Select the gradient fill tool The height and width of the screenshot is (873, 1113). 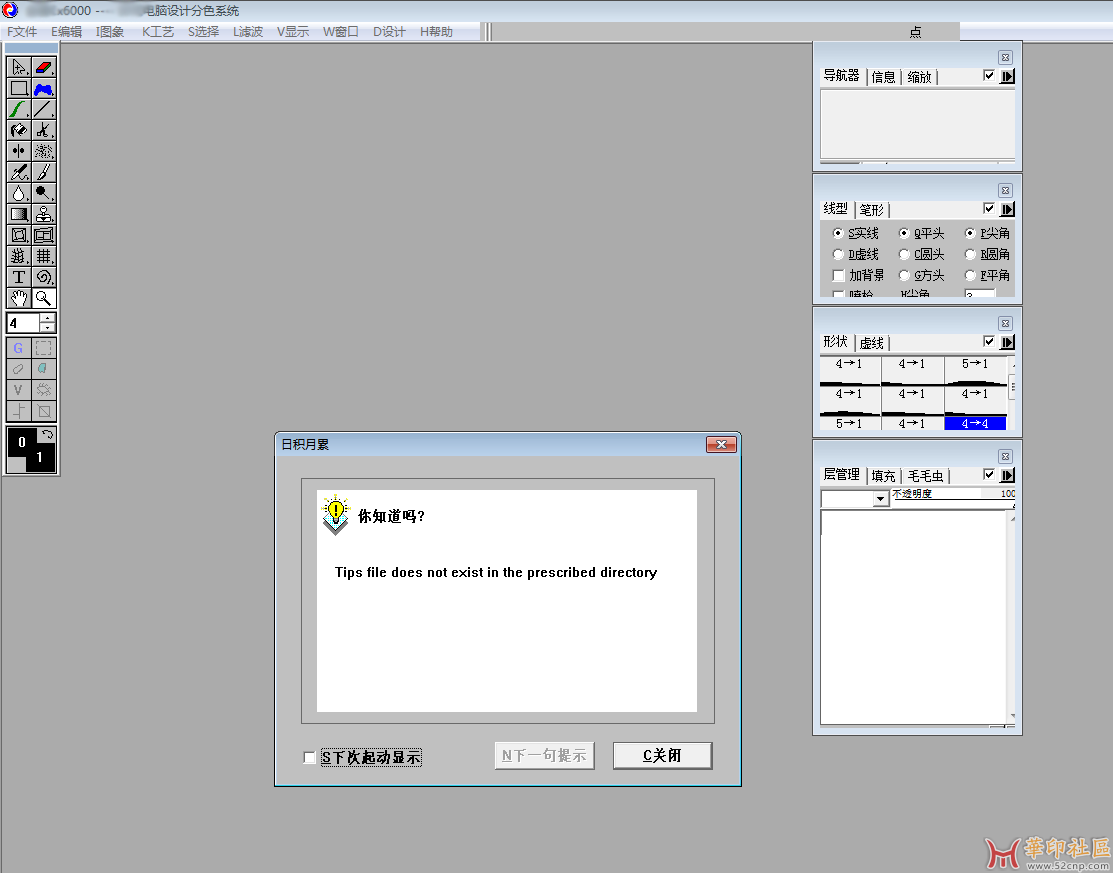point(19,214)
